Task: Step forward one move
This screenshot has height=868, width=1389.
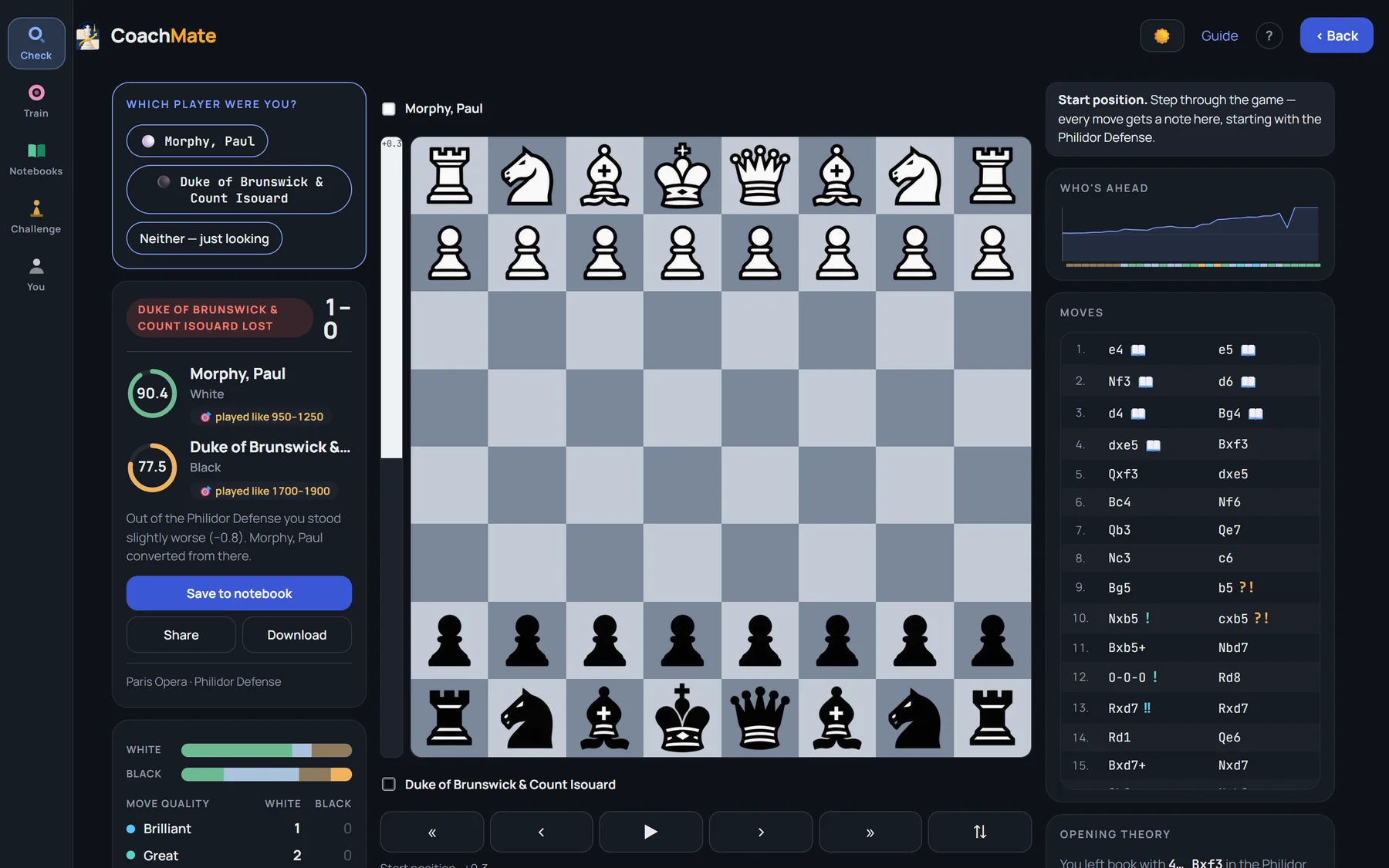Action: click(761, 832)
